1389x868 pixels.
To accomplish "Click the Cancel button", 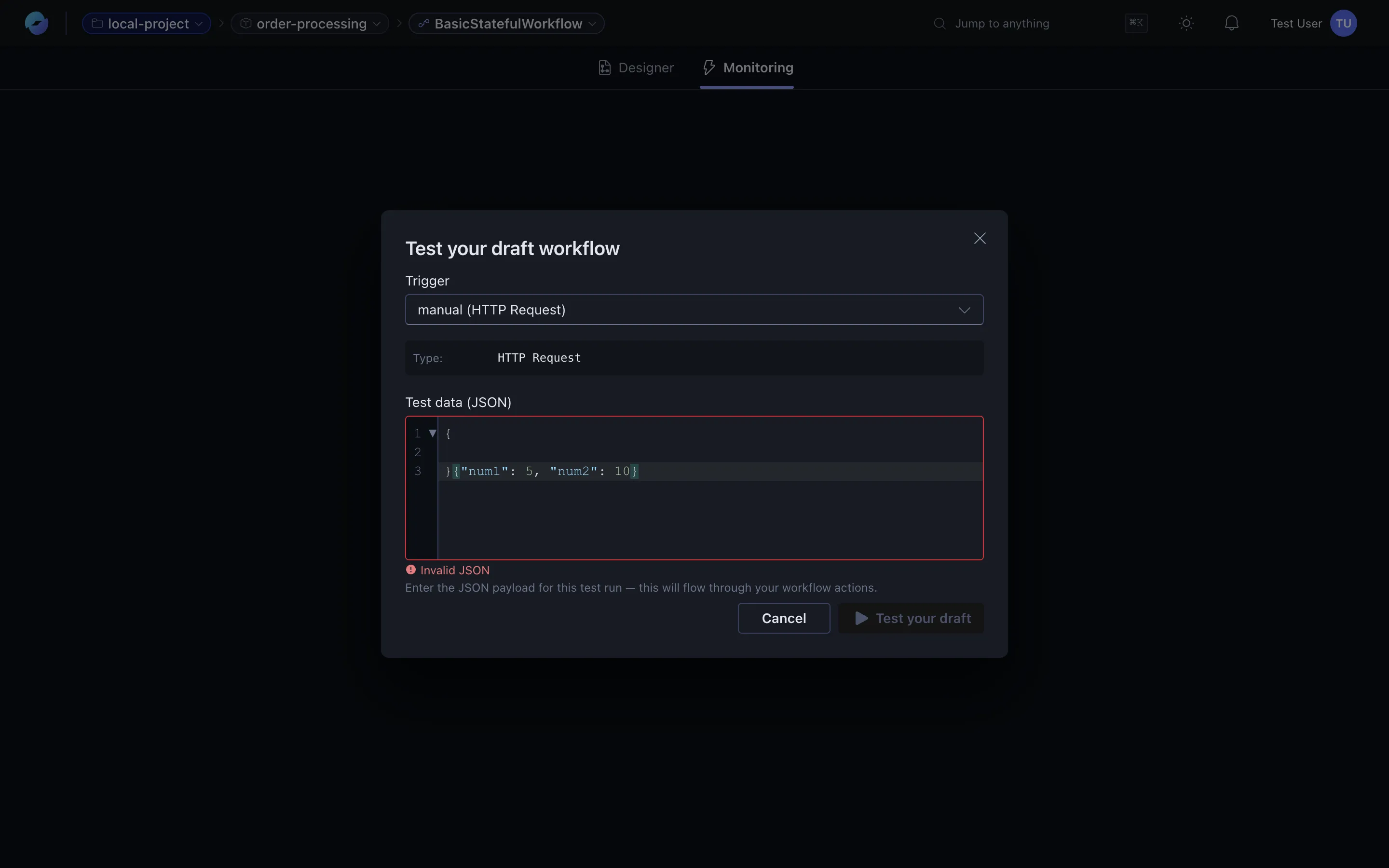I will [x=783, y=618].
